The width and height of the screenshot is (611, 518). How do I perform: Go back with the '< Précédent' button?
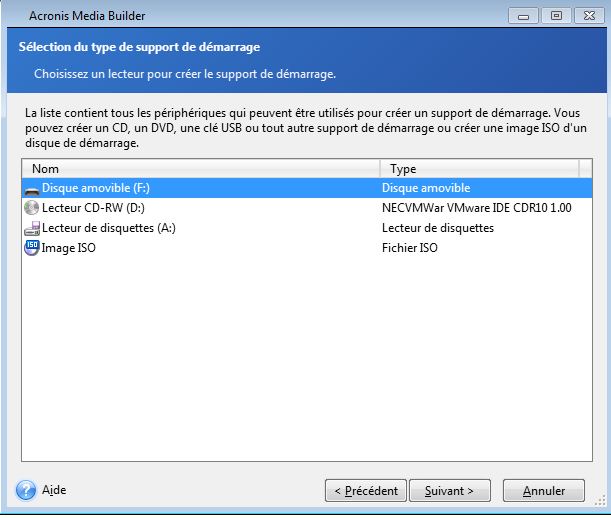(x=366, y=491)
